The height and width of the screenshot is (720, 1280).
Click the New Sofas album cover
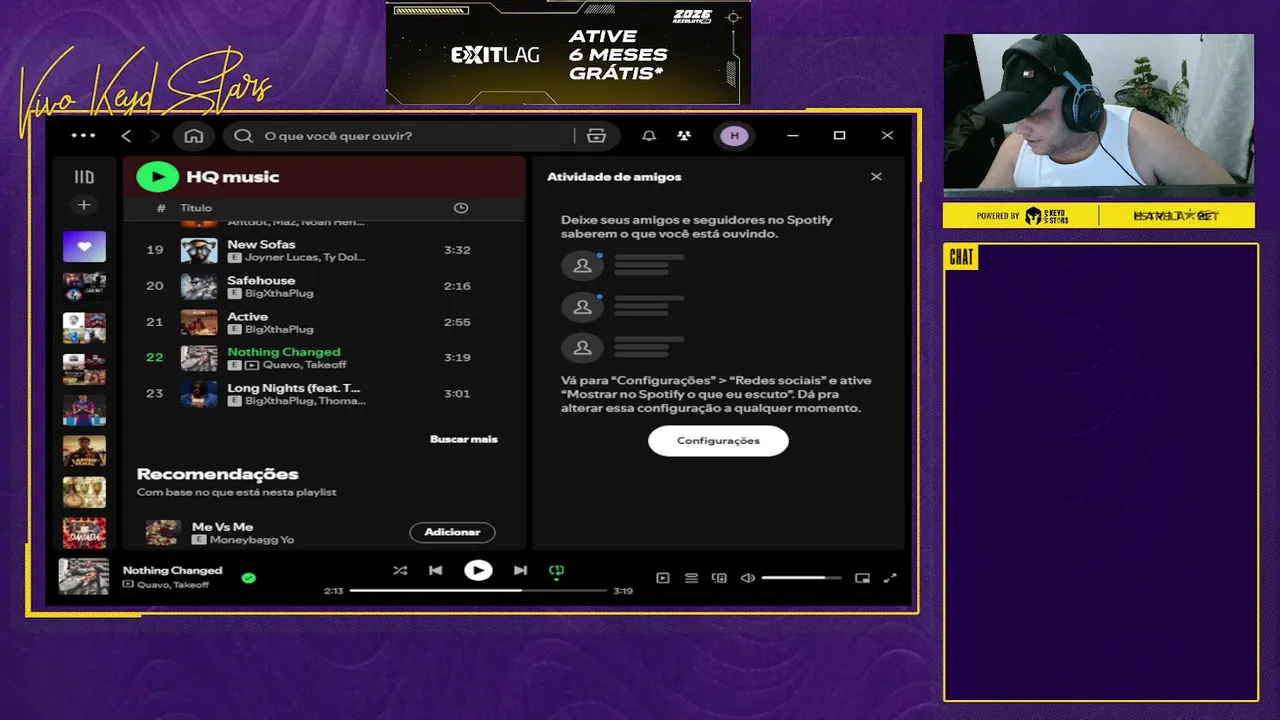199,250
